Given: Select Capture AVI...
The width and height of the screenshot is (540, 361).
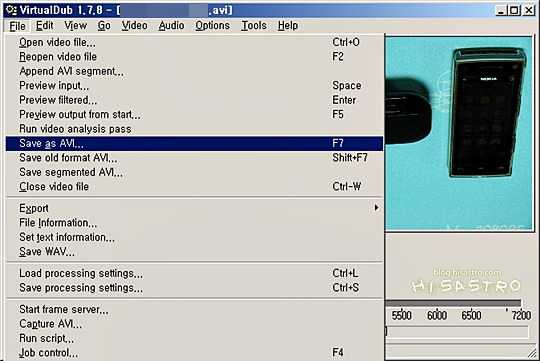Looking at the screenshot, I should pyautogui.click(x=194, y=324).
